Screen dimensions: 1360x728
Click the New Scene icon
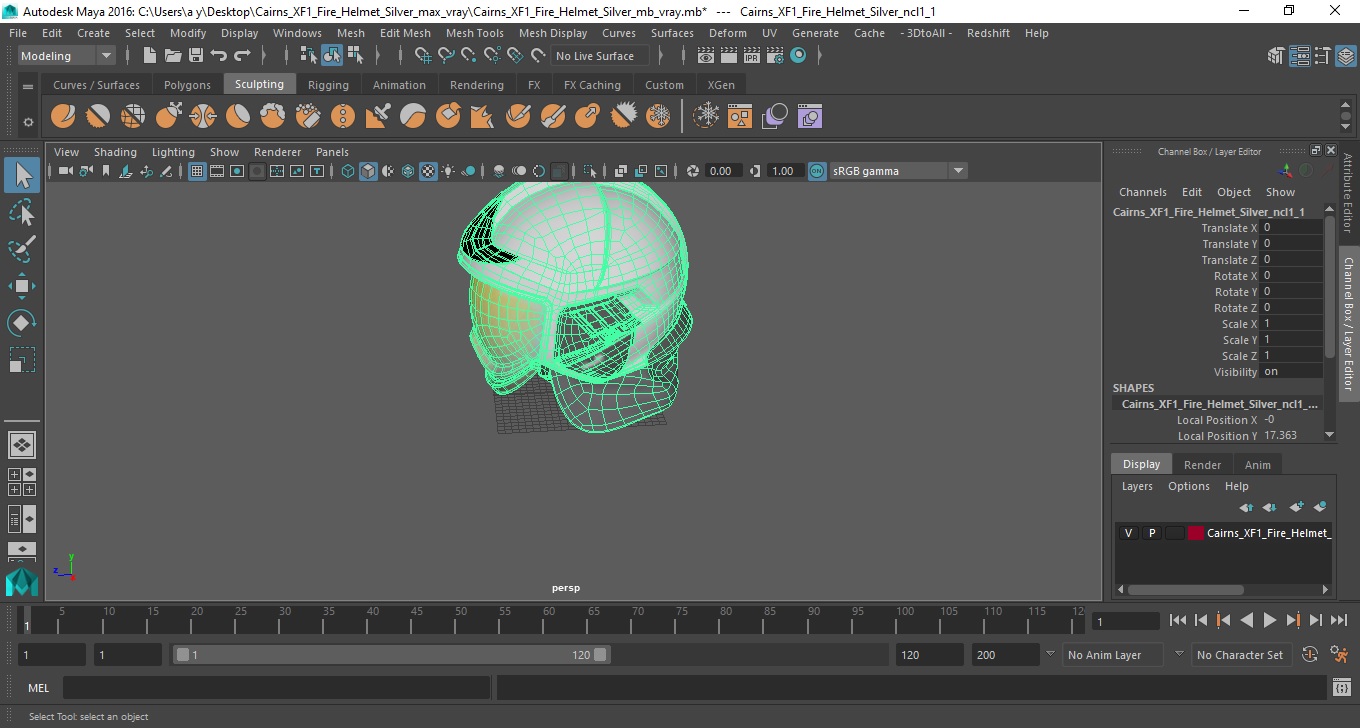(x=150, y=56)
